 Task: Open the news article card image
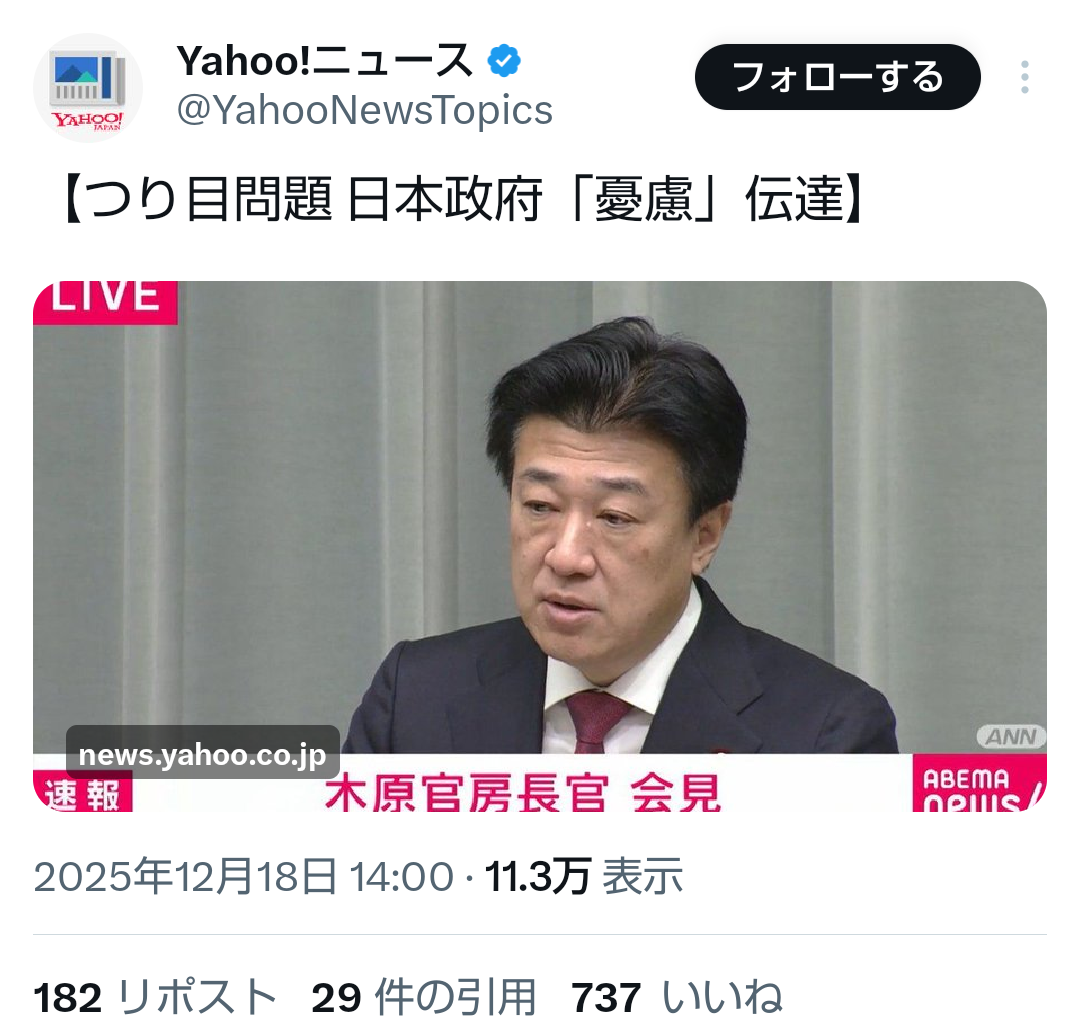click(540, 546)
